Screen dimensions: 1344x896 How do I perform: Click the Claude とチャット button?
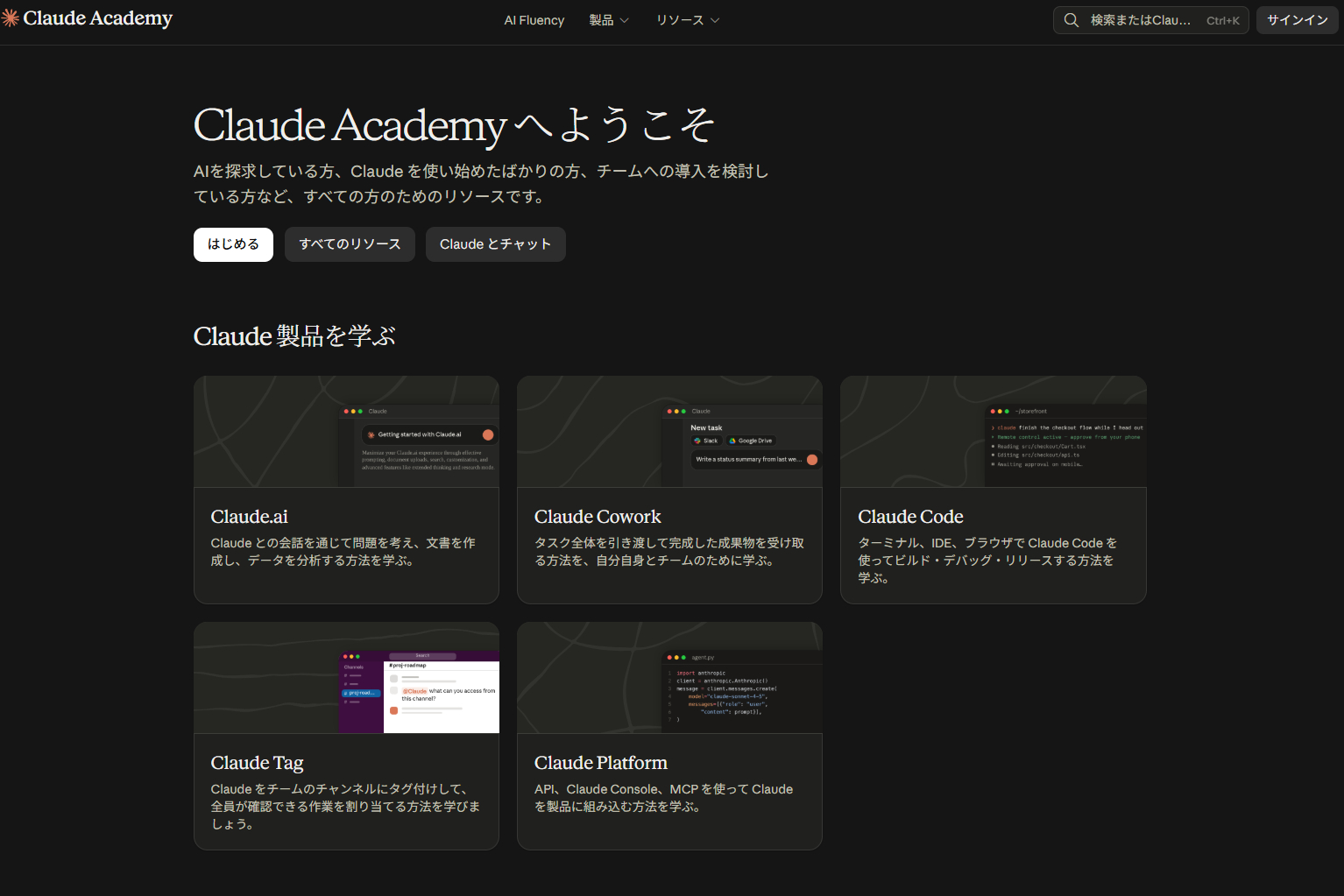tap(496, 244)
